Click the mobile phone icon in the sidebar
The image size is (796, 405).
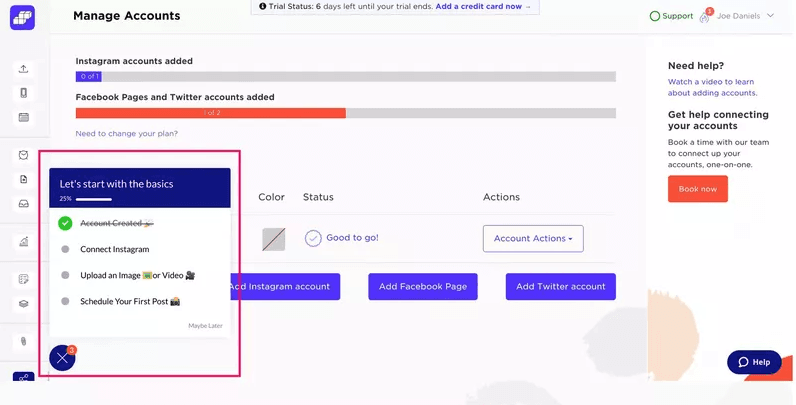click(23, 93)
